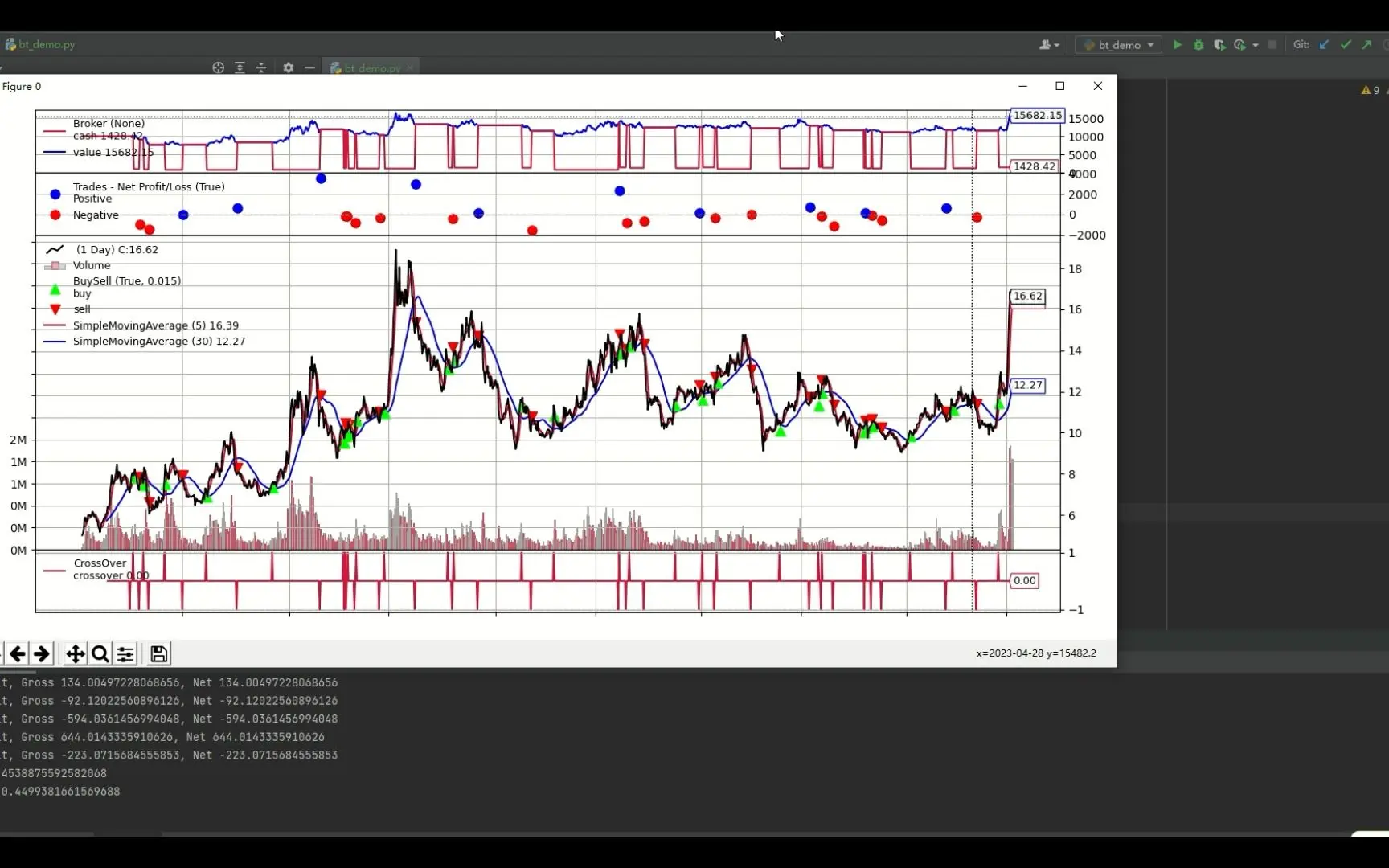
Task: Expand the dropdown arrow next to Profile
Action: pyautogui.click(x=1256, y=45)
